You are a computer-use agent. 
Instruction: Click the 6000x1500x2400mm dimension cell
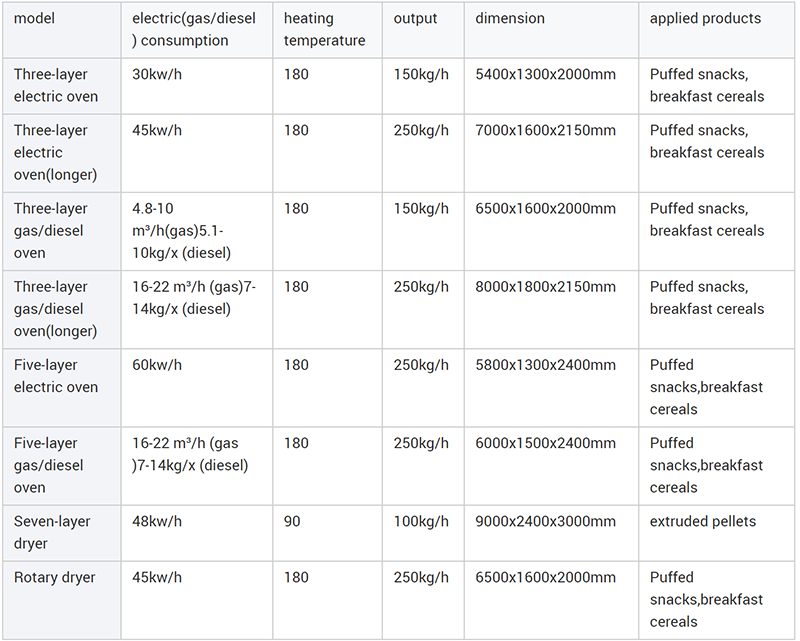tap(551, 466)
